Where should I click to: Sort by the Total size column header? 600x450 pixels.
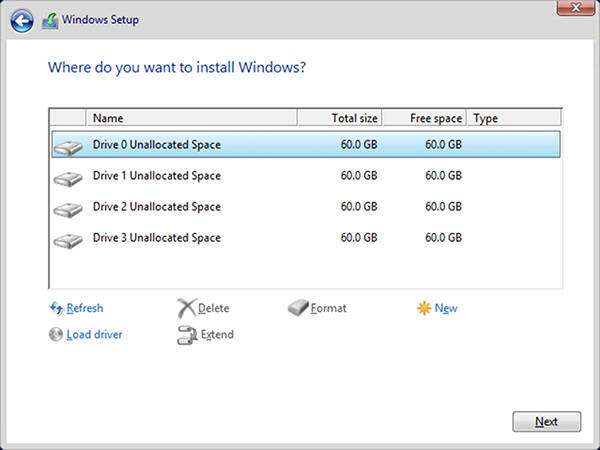[339, 117]
